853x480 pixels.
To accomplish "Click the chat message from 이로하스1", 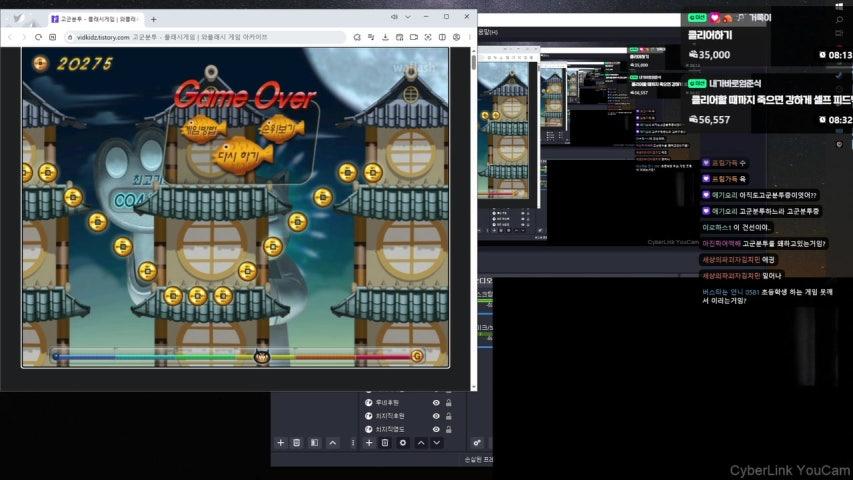I will [x=737, y=227].
